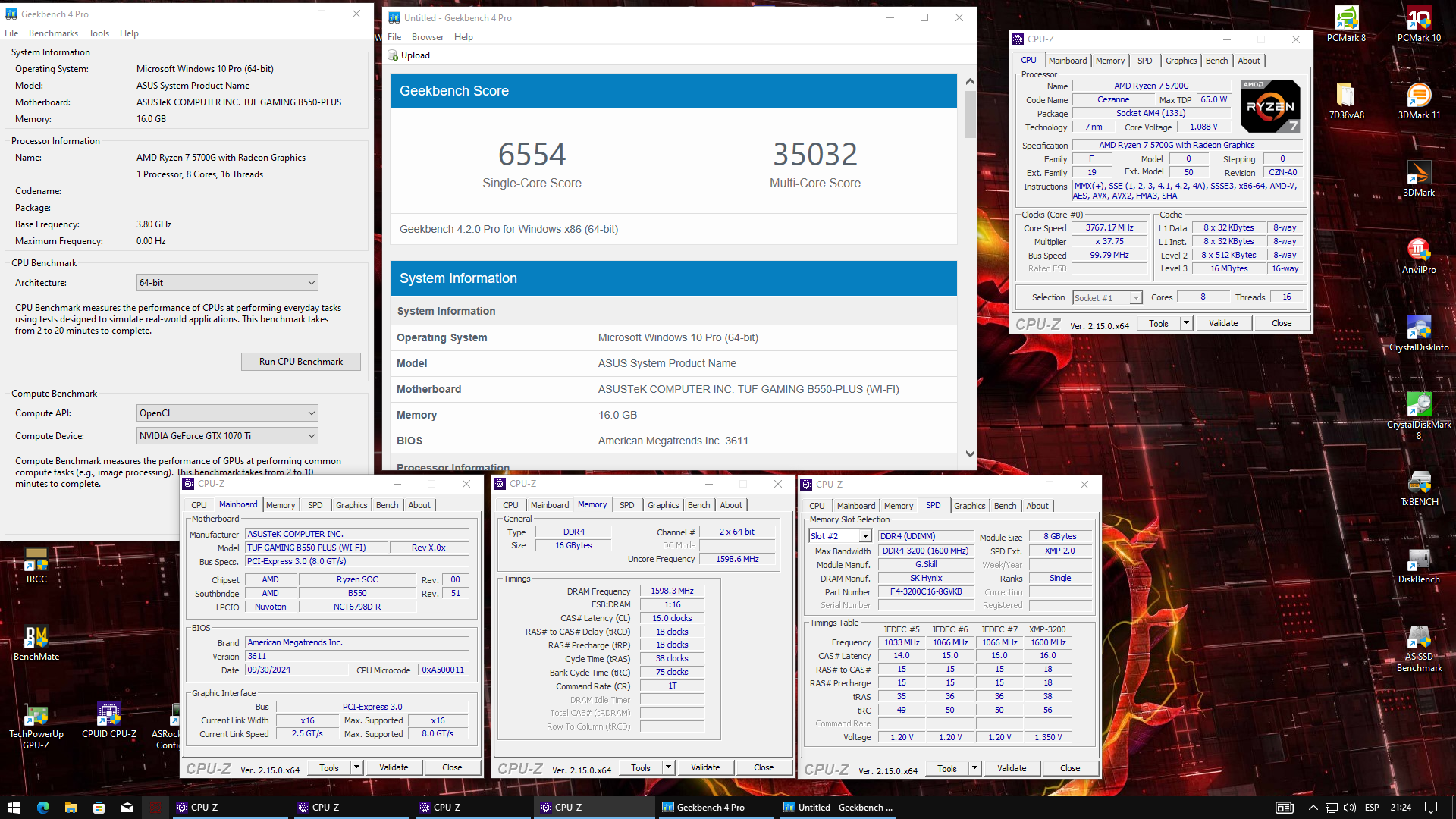Image resolution: width=1456 pixels, height=819 pixels.
Task: Open the PCMark 8 desktop icon
Action: (1346, 24)
